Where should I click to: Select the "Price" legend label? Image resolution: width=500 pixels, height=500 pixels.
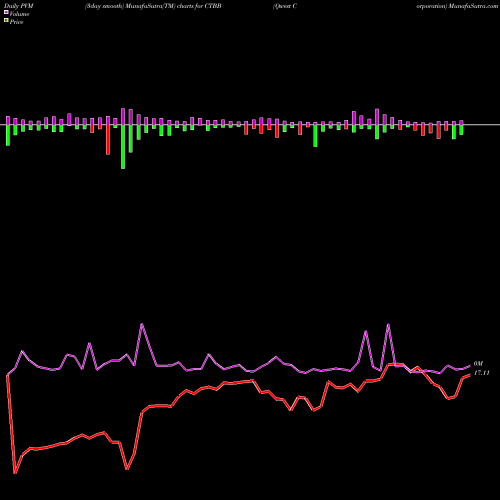pos(16,22)
